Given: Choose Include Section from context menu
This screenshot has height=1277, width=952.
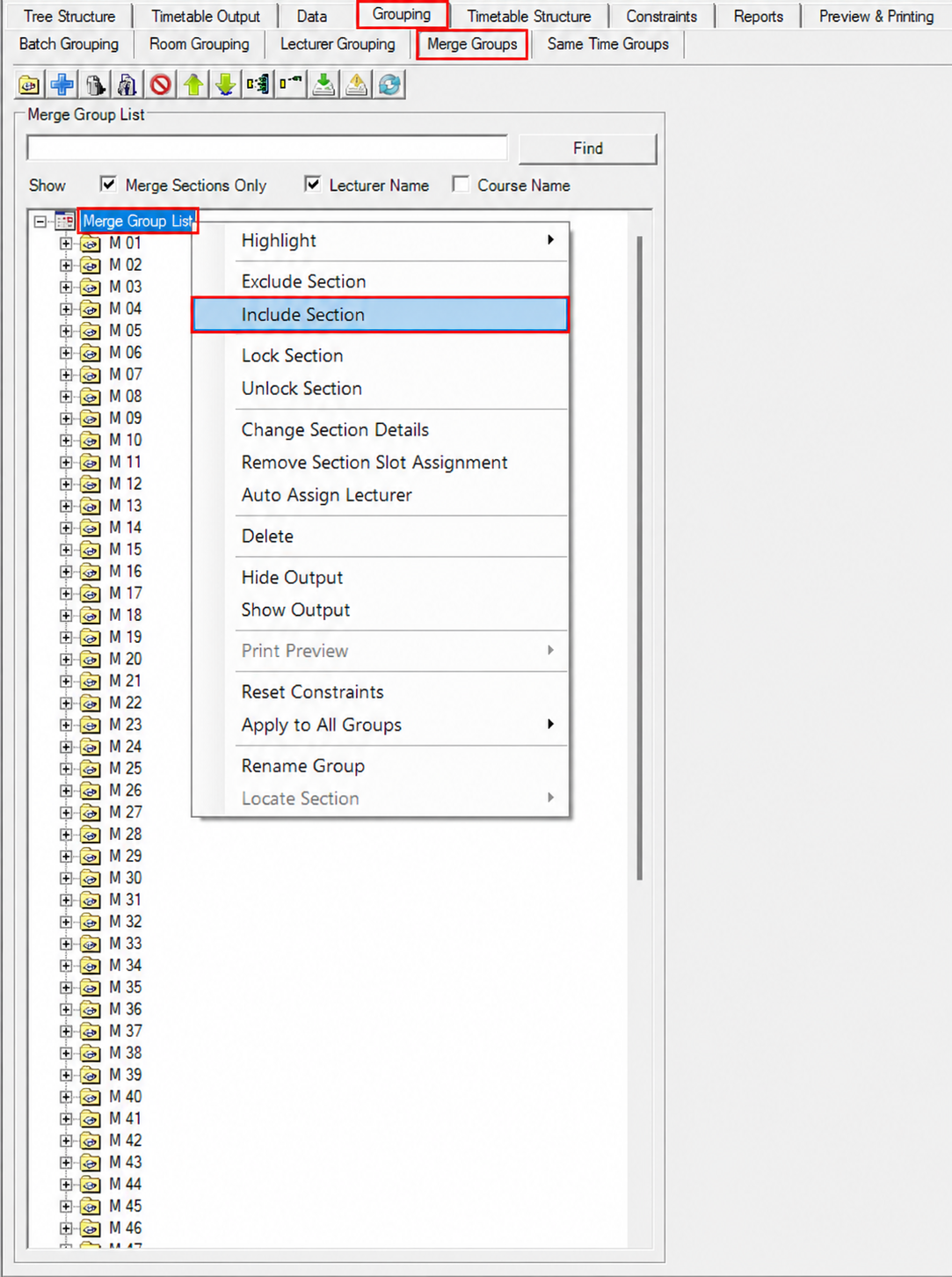Looking at the screenshot, I should tap(381, 315).
